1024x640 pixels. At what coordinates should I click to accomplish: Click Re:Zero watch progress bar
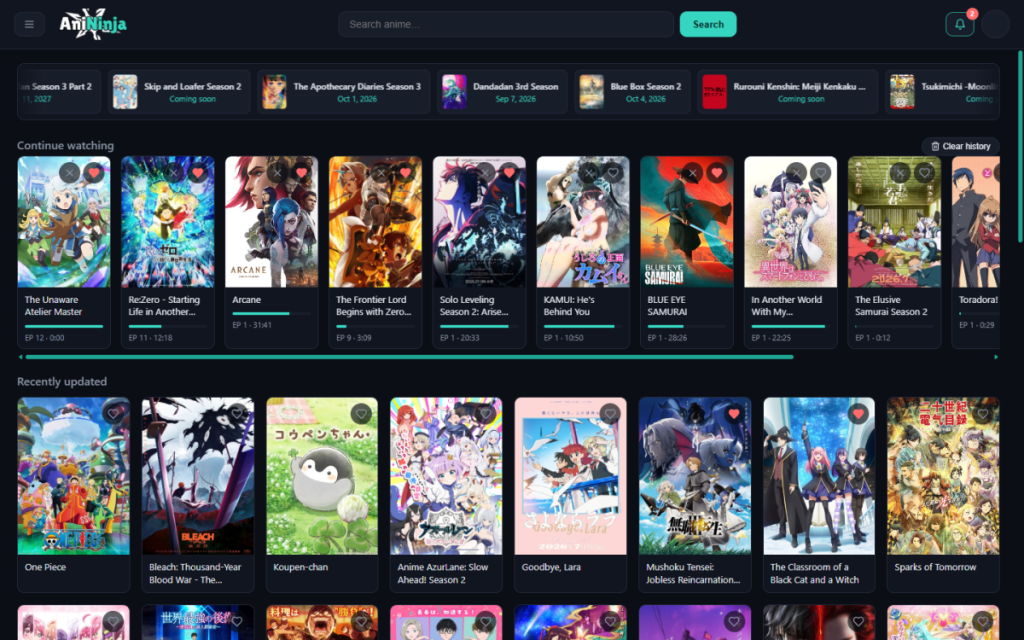[x=168, y=326]
